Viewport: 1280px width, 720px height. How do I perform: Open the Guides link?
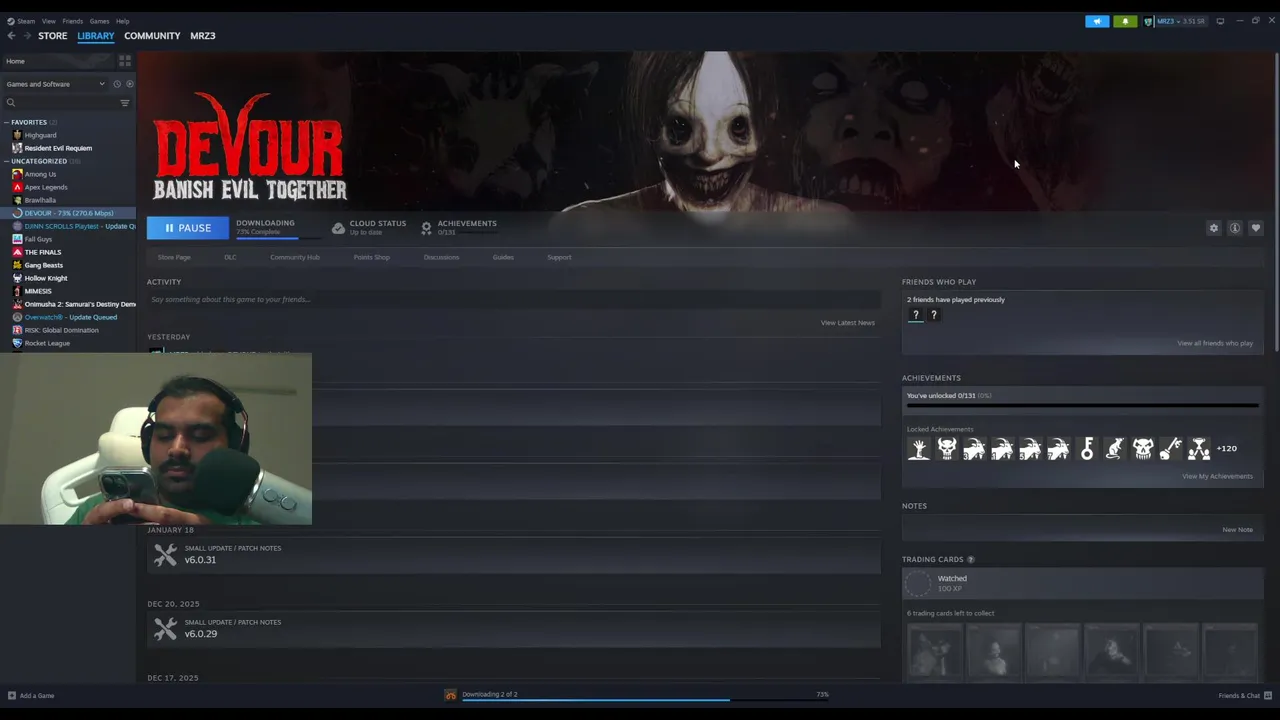tap(503, 257)
